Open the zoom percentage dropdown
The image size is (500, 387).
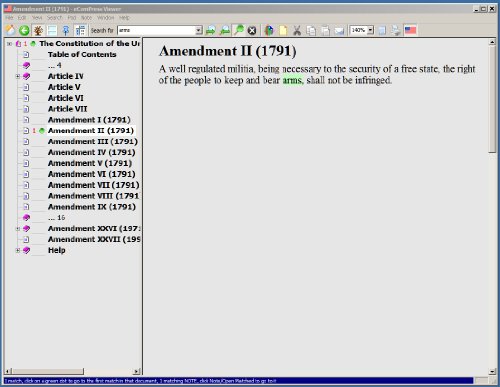(x=370, y=30)
